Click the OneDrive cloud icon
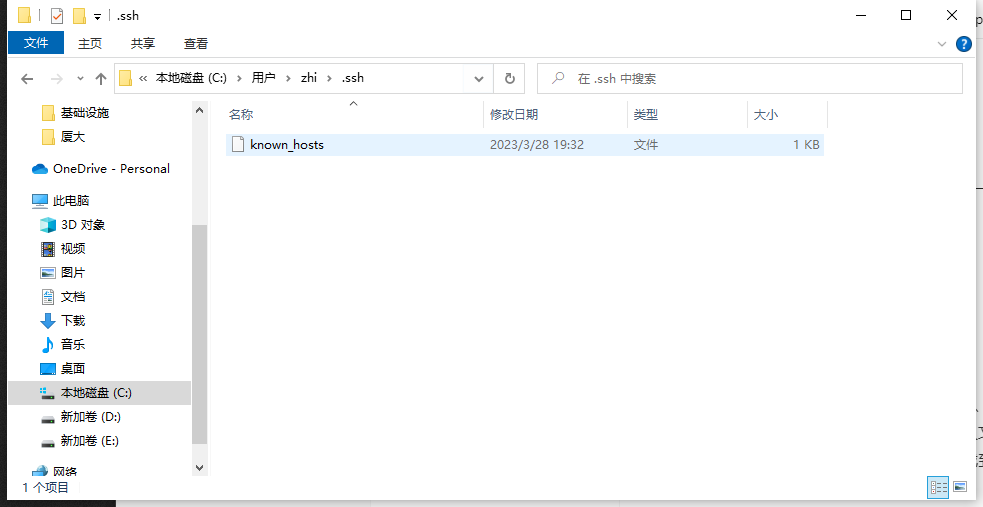Image resolution: width=983 pixels, height=507 pixels. 40,169
